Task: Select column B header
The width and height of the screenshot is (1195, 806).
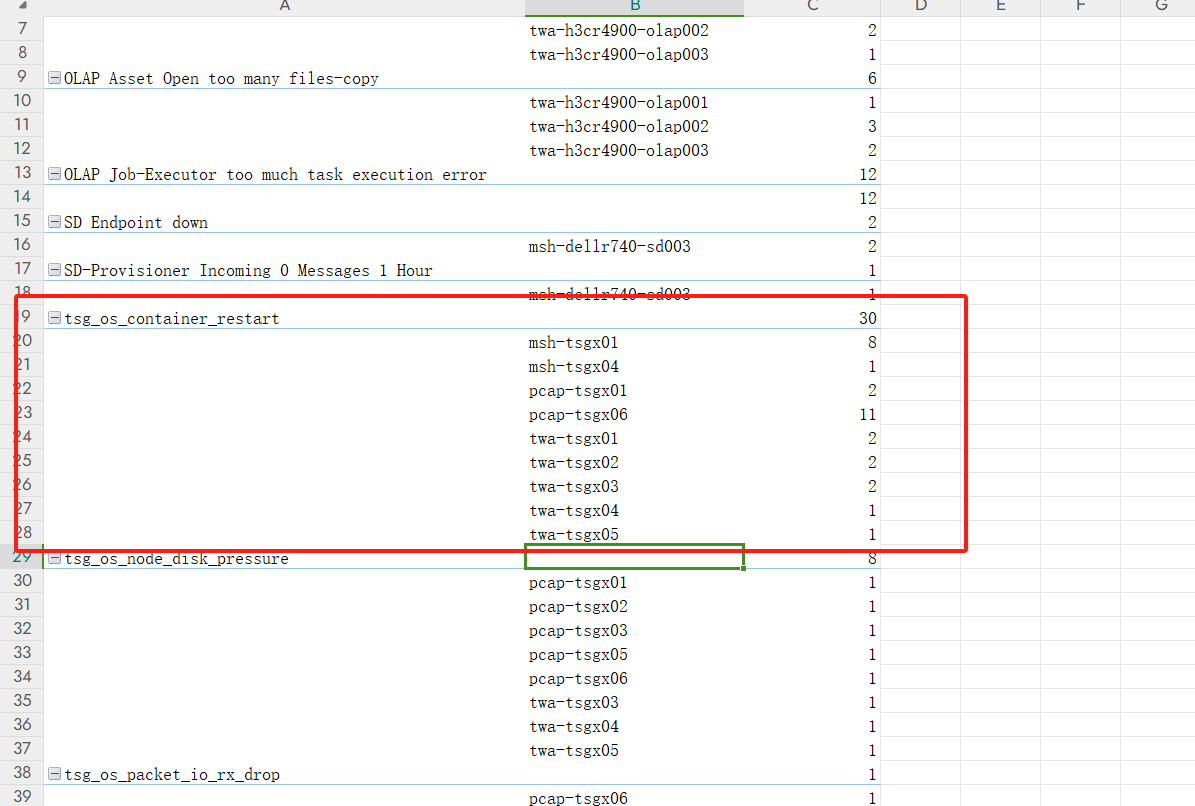Action: coord(634,7)
